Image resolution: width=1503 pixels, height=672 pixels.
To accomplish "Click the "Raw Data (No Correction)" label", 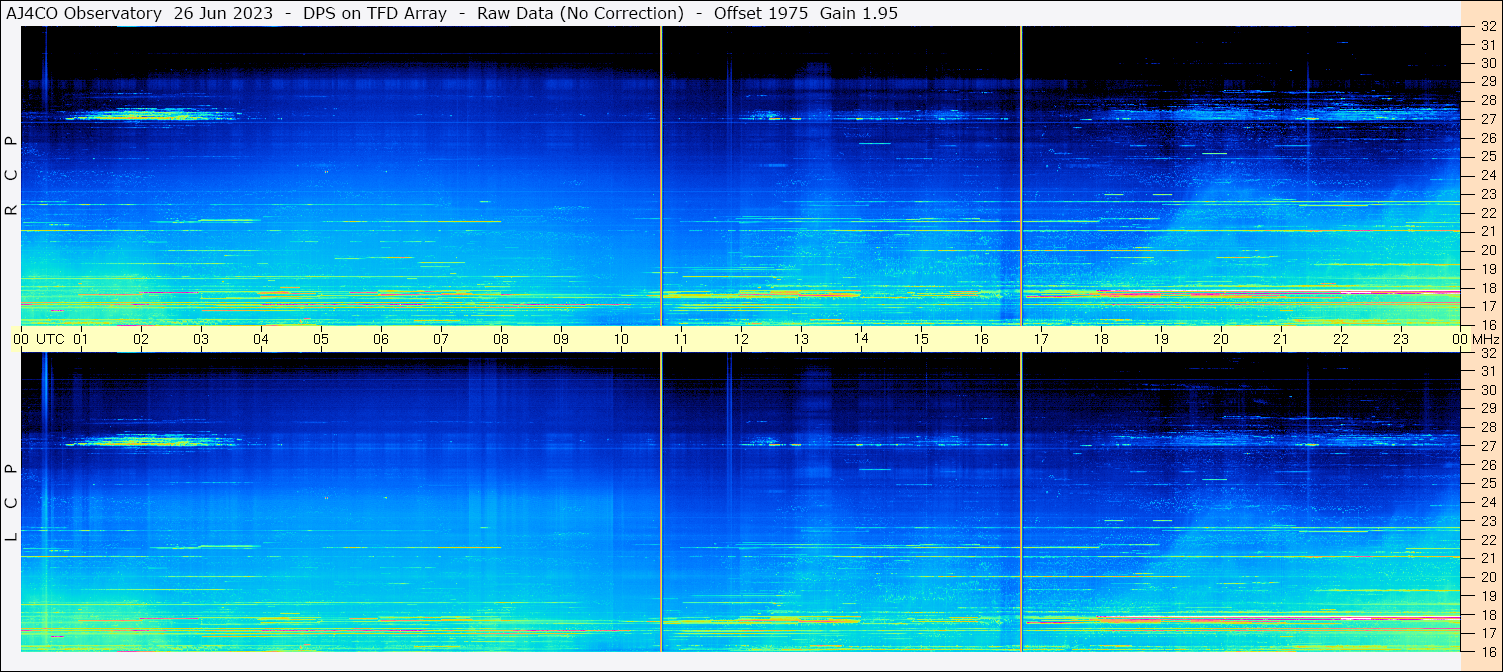I will coord(580,13).
